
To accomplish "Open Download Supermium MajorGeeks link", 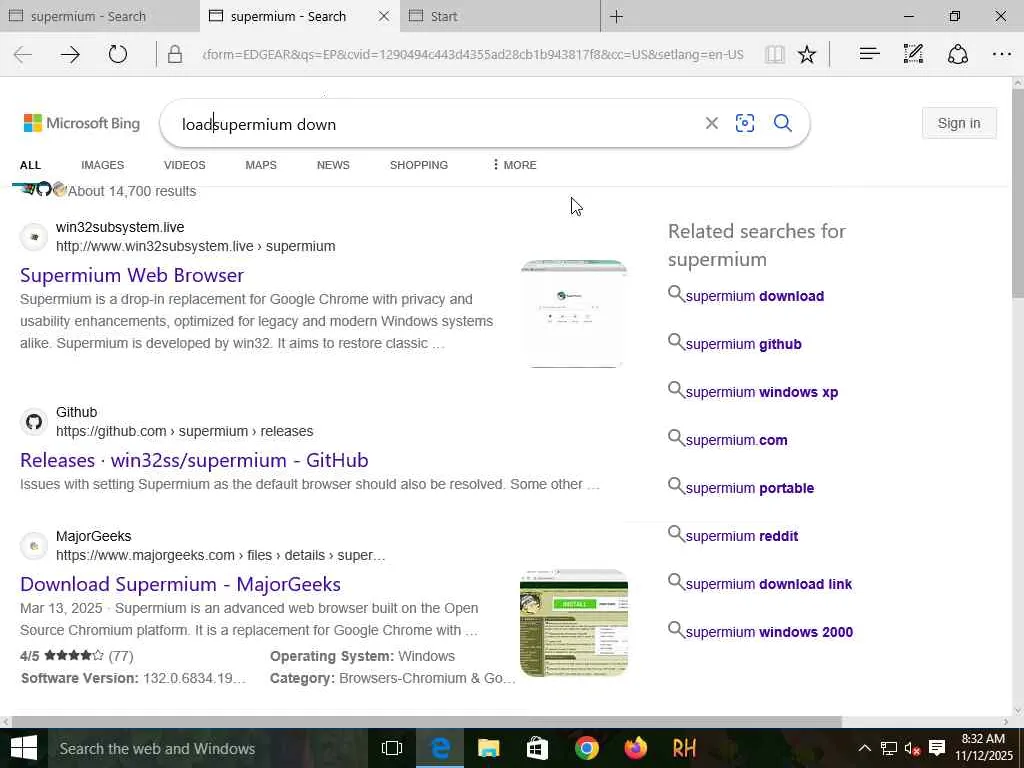I will (x=180, y=584).
